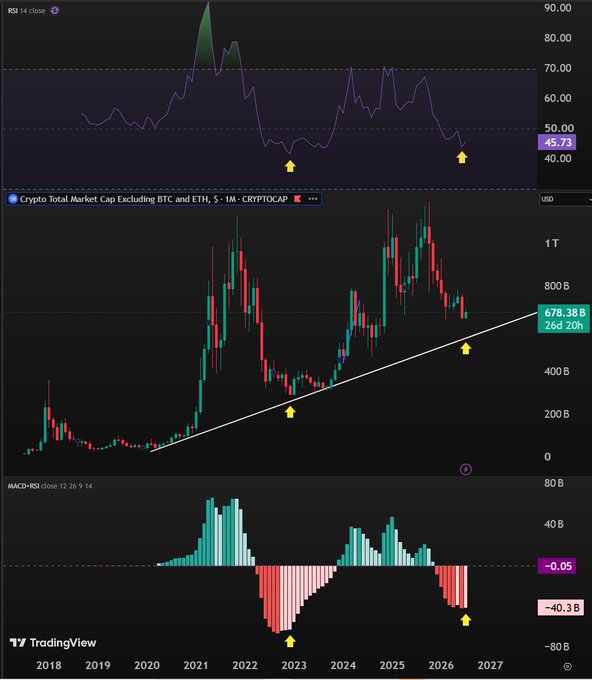592x680 pixels.
Task: Open the USD currency dropdown
Action: click(566, 199)
